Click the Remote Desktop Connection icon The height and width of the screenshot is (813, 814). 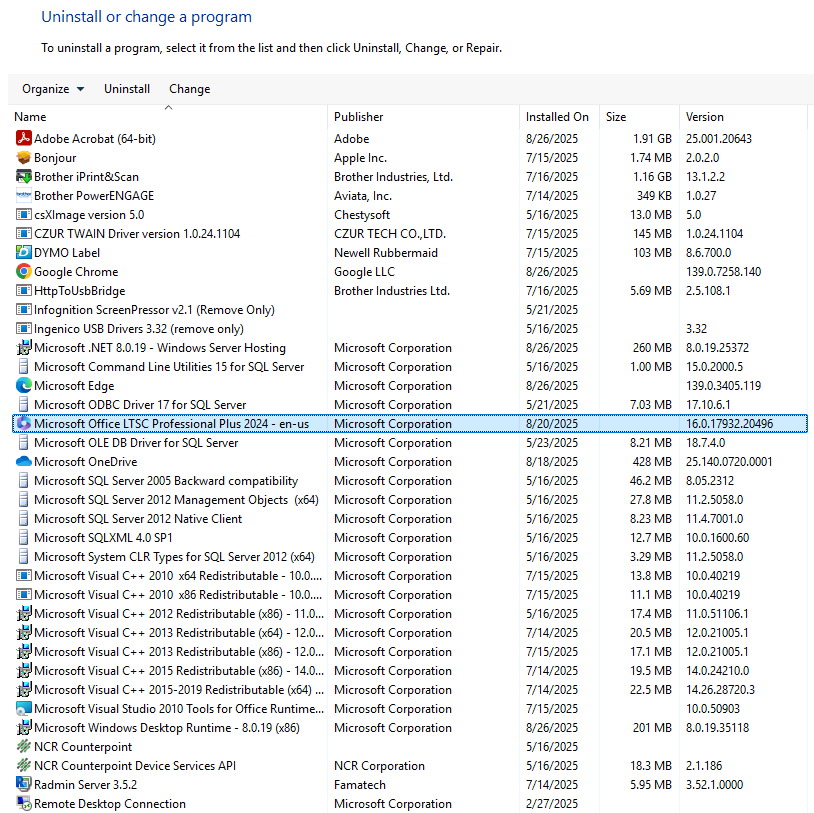(x=23, y=804)
